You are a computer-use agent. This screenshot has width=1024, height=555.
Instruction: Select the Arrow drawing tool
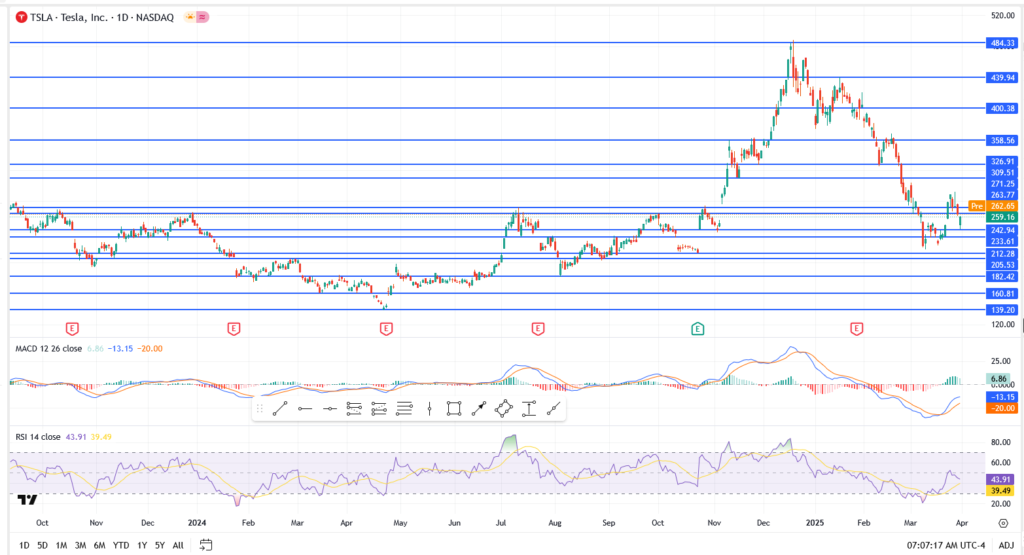pos(479,409)
